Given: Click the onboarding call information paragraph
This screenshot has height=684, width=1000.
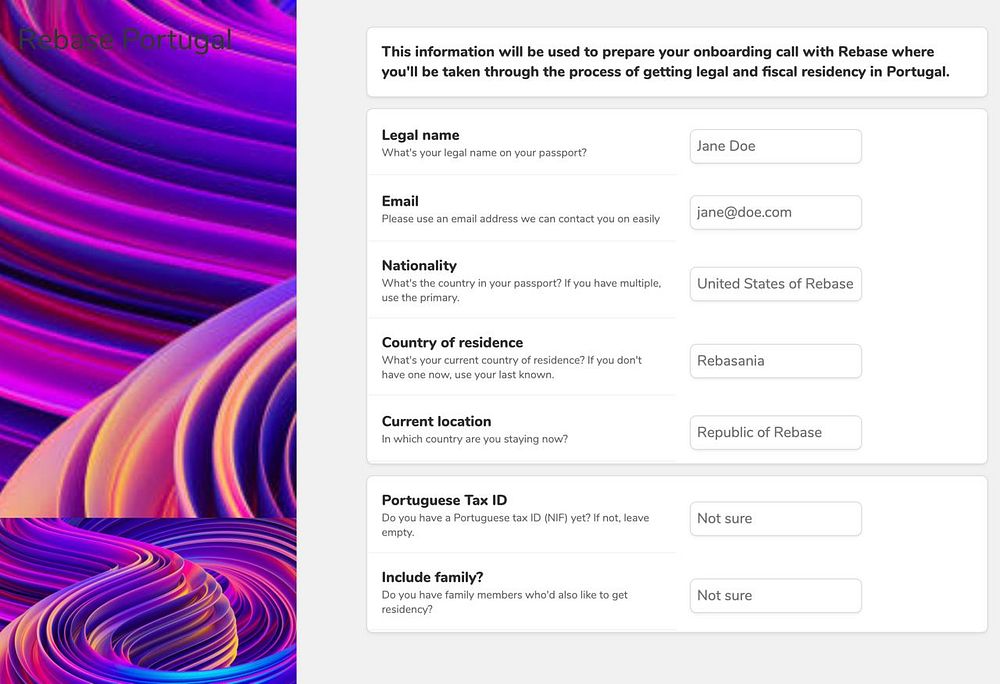Looking at the screenshot, I should click(x=666, y=62).
